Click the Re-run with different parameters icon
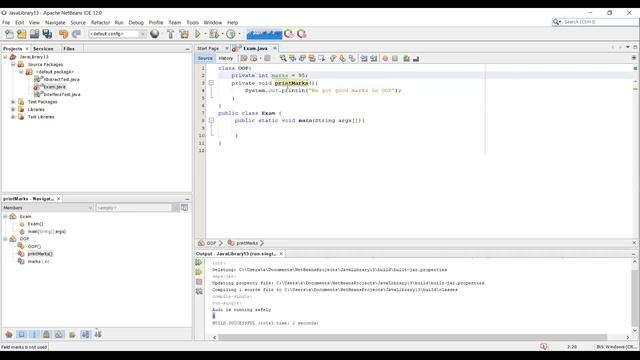Viewport: 640px width, 360px height. 199,272
